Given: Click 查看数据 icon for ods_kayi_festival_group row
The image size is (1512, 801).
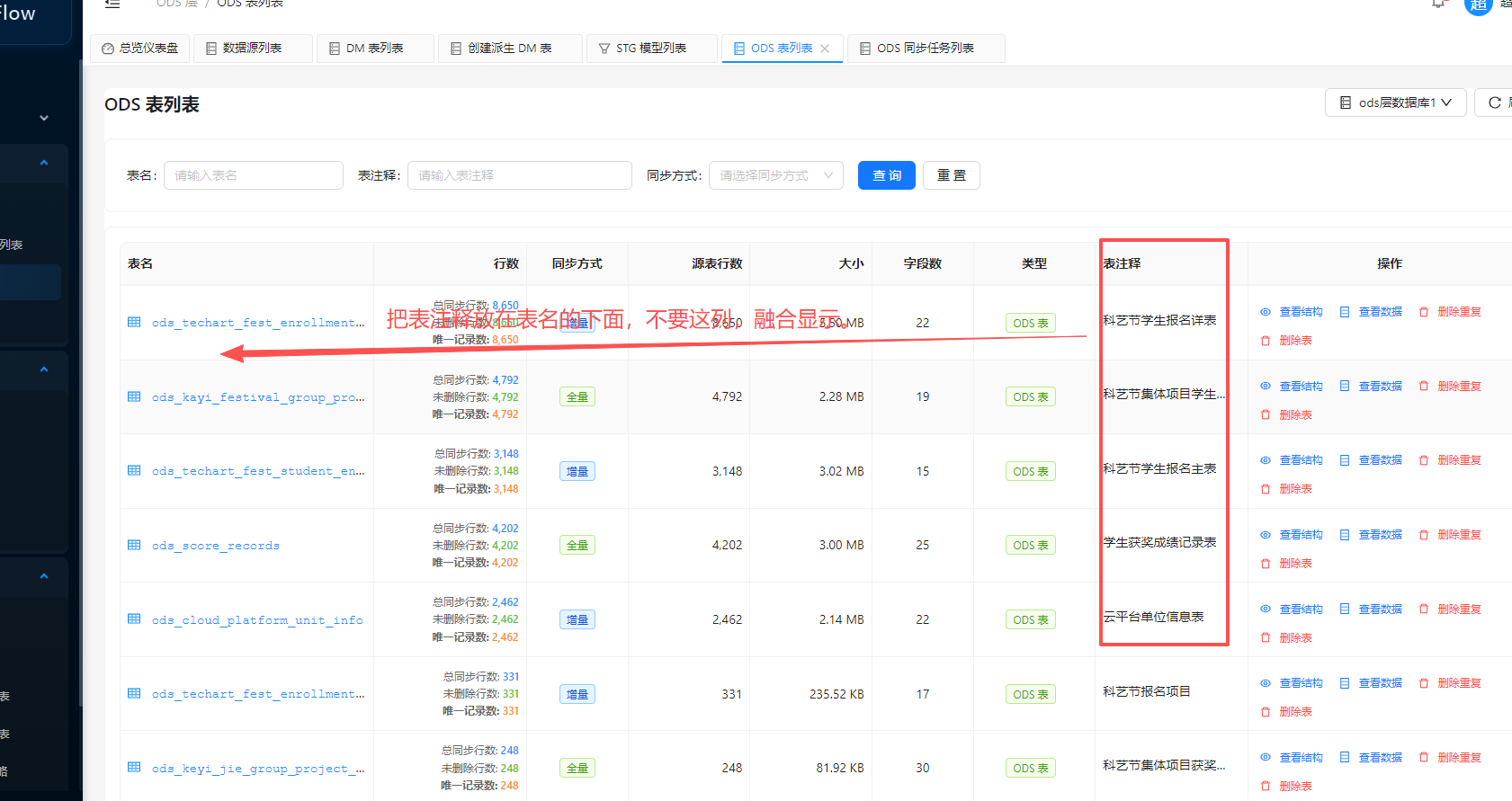Looking at the screenshot, I should [x=1345, y=387].
